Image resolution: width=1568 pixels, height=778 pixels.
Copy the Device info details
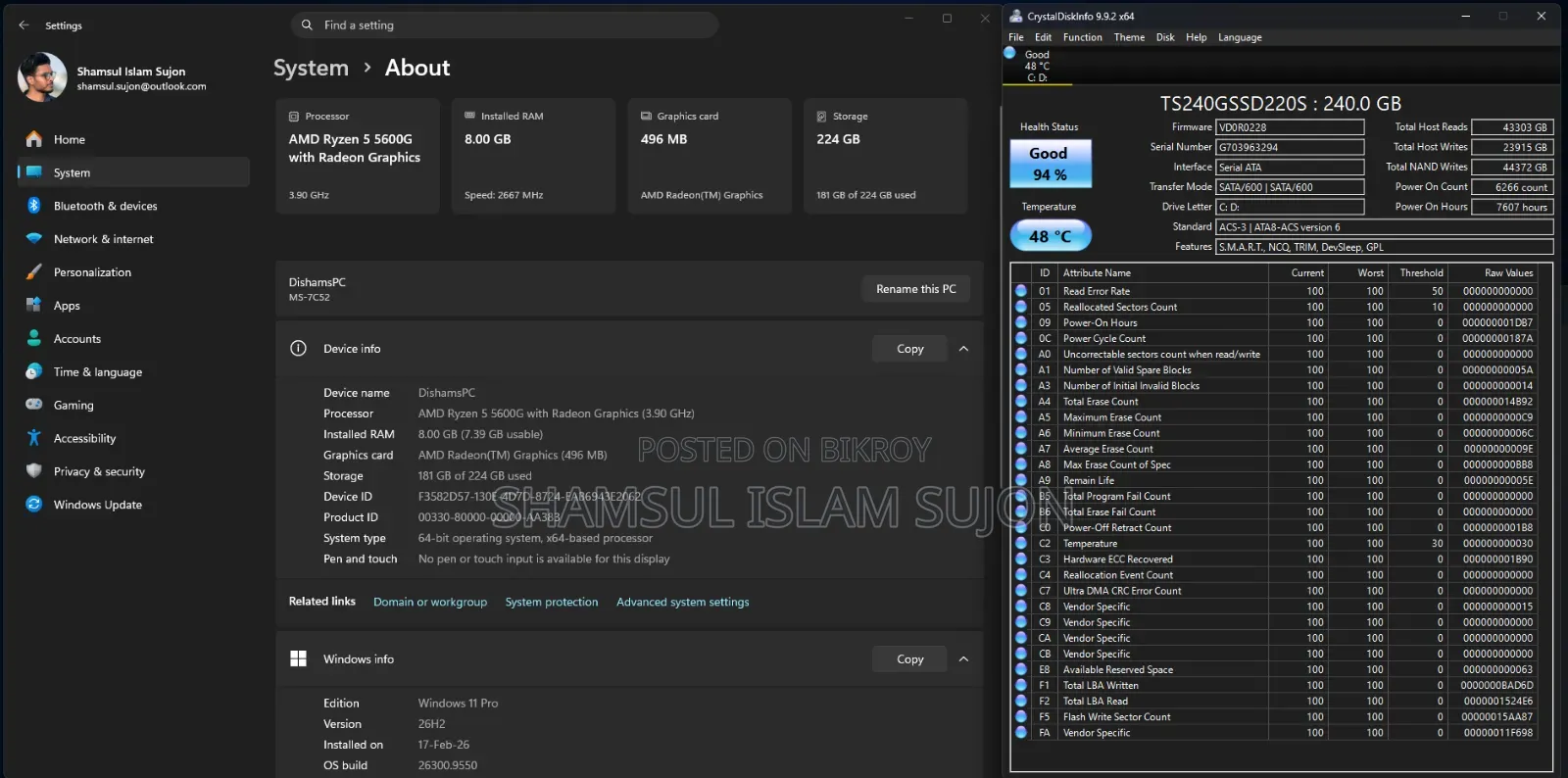click(909, 349)
